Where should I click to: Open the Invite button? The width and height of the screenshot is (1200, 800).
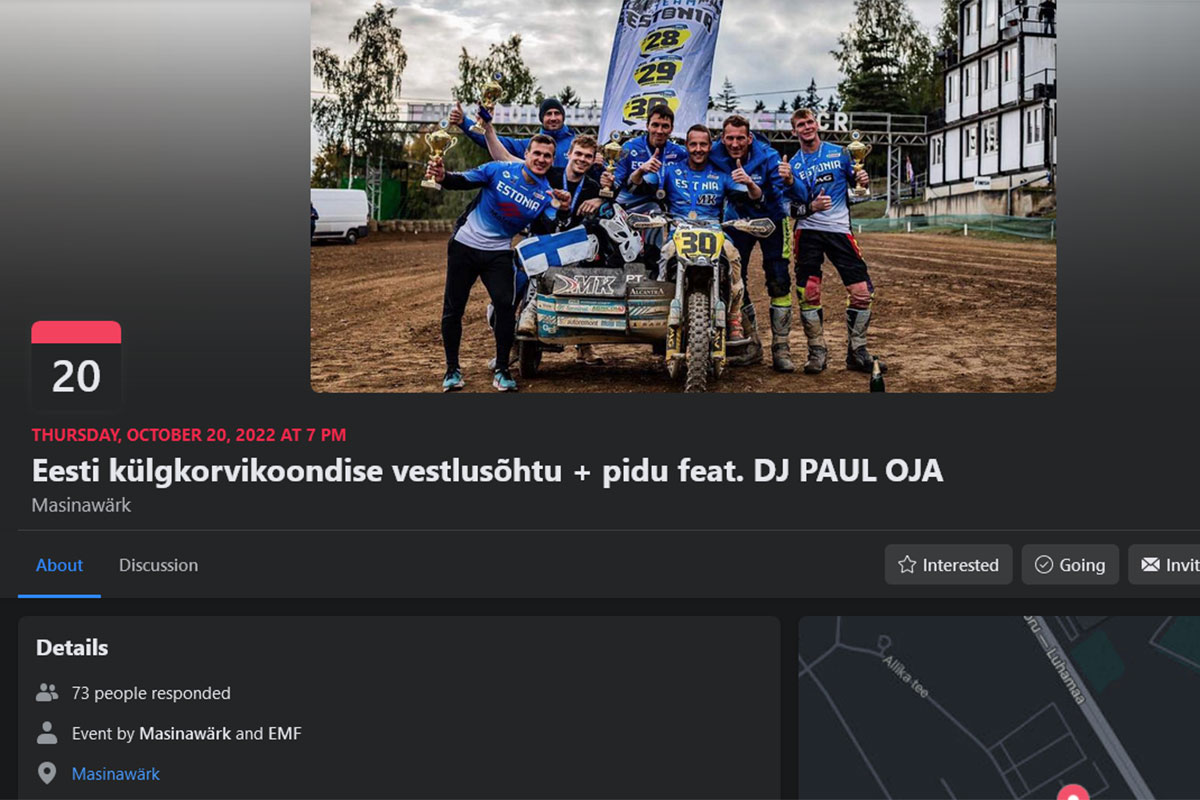[1164, 565]
